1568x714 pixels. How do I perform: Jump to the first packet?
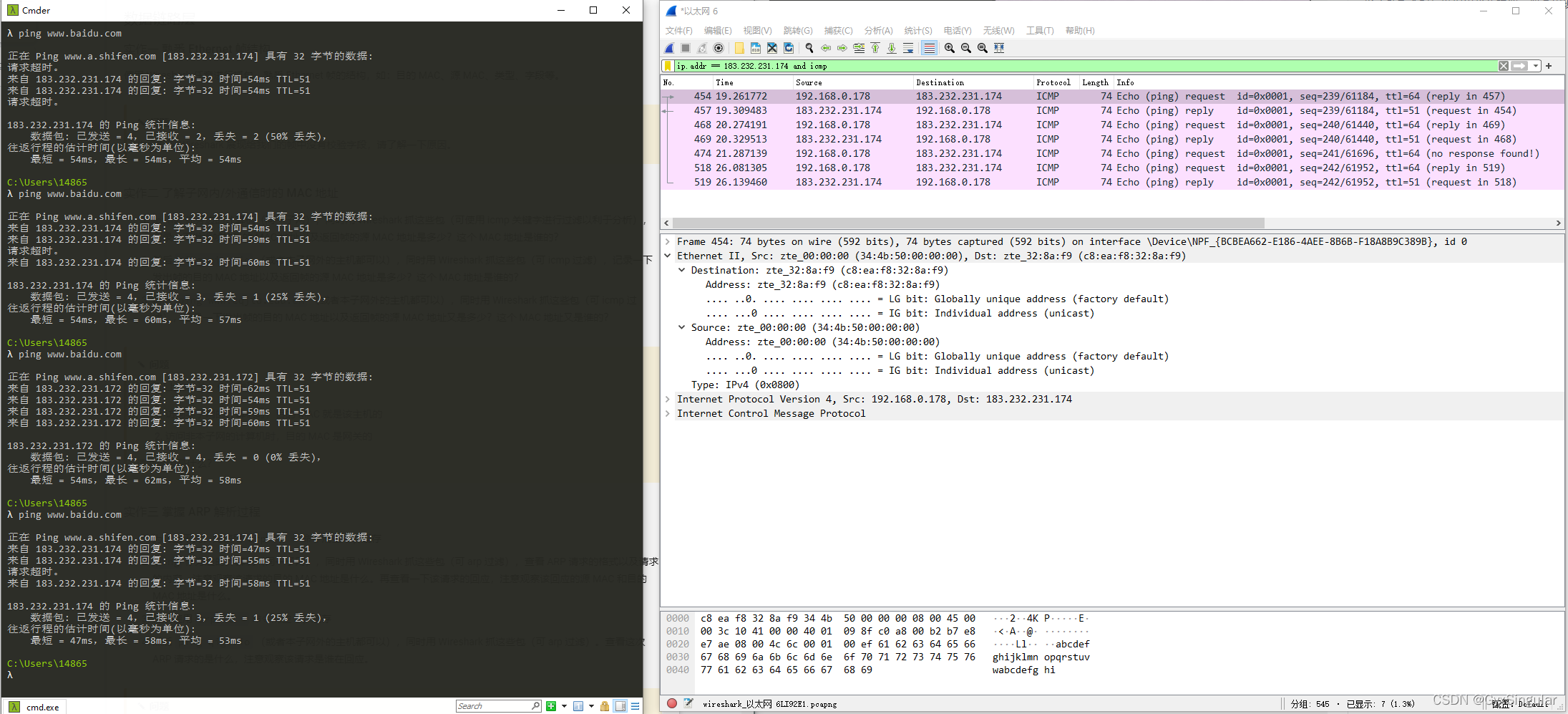875,48
